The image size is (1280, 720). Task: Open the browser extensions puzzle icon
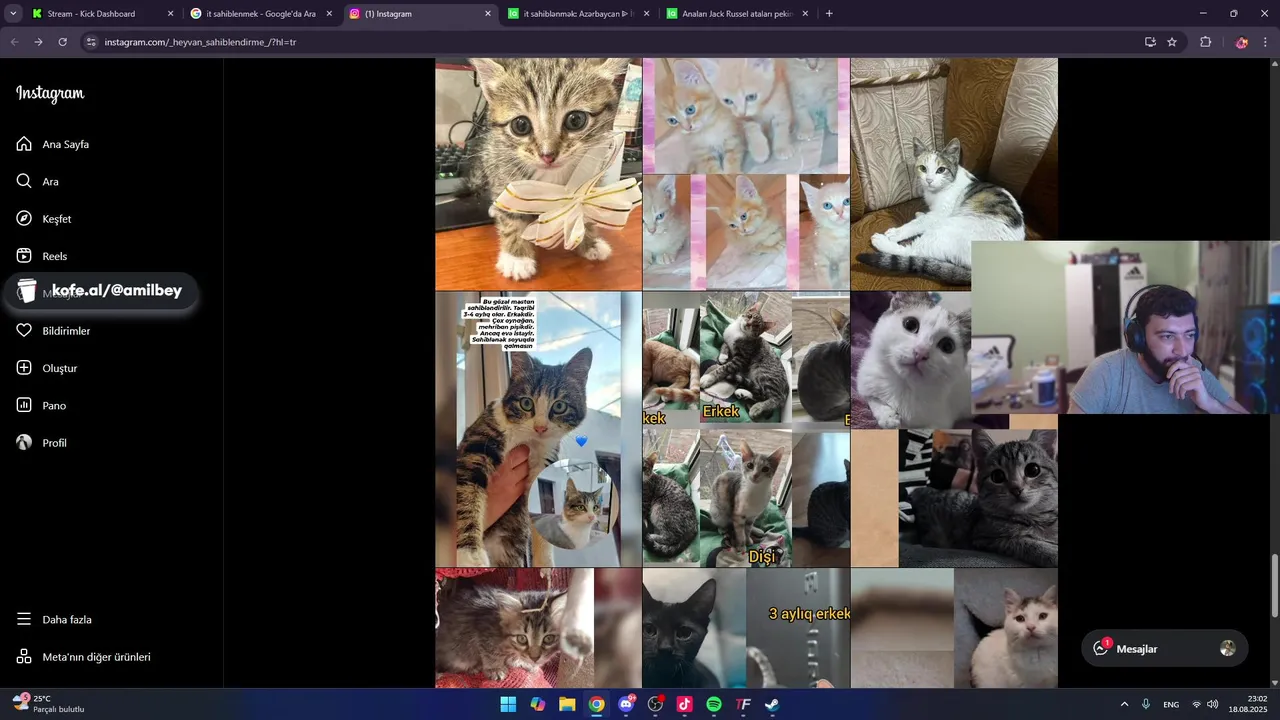click(x=1205, y=42)
